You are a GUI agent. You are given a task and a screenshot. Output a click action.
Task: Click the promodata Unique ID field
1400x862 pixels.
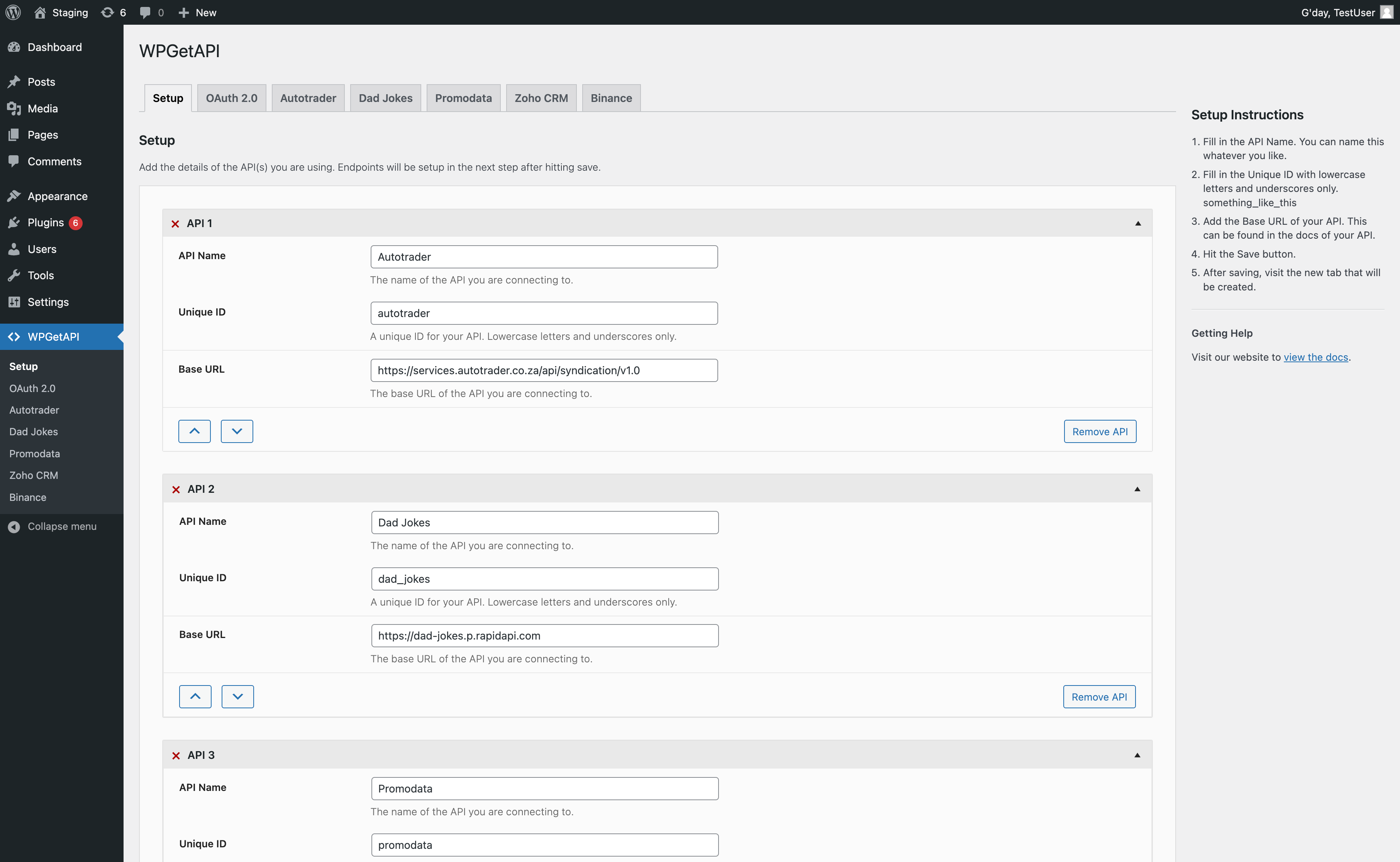tap(545, 845)
